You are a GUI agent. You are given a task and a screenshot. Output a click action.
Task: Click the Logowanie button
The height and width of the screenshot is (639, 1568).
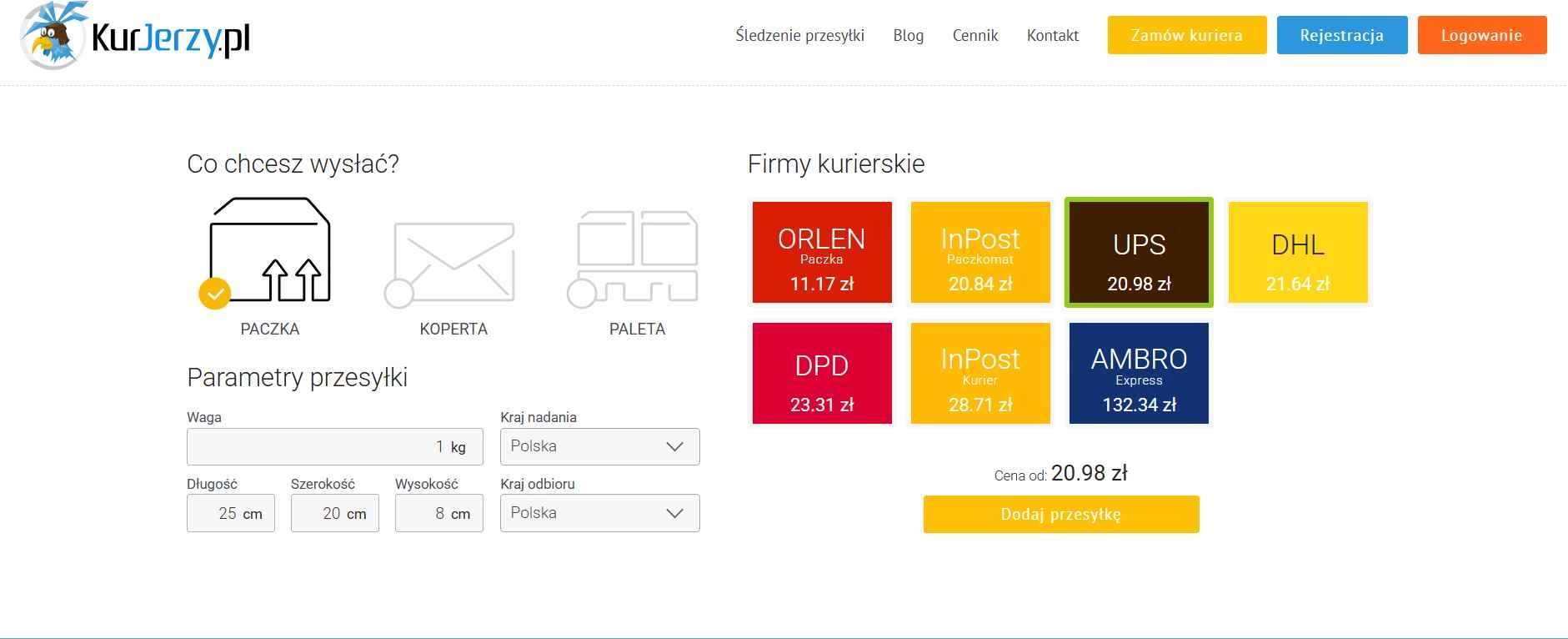pos(1482,35)
